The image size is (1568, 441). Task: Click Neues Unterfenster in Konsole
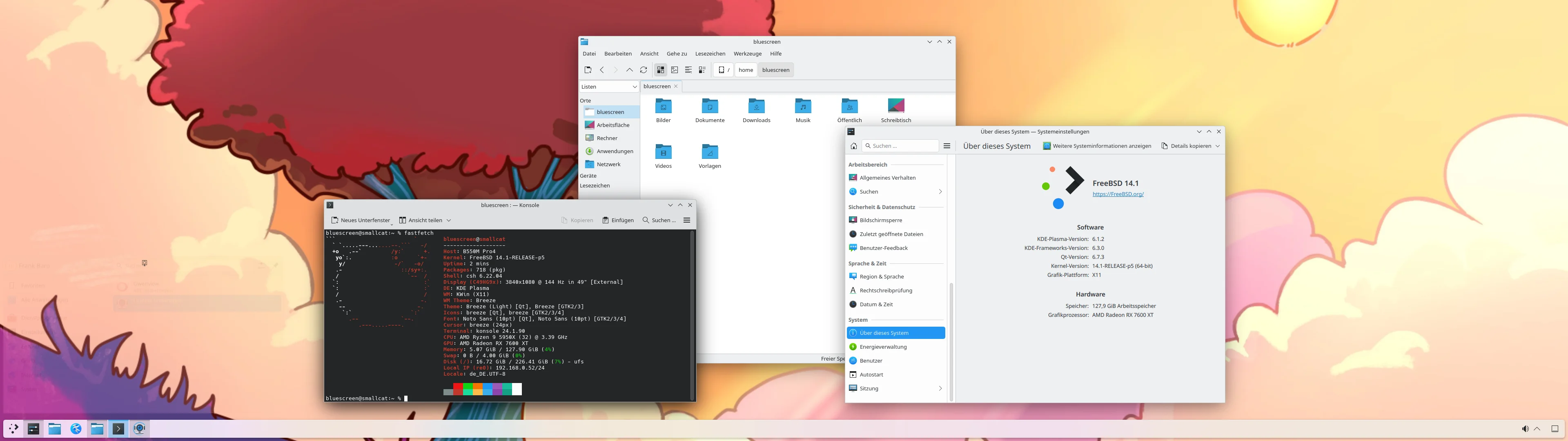click(360, 220)
